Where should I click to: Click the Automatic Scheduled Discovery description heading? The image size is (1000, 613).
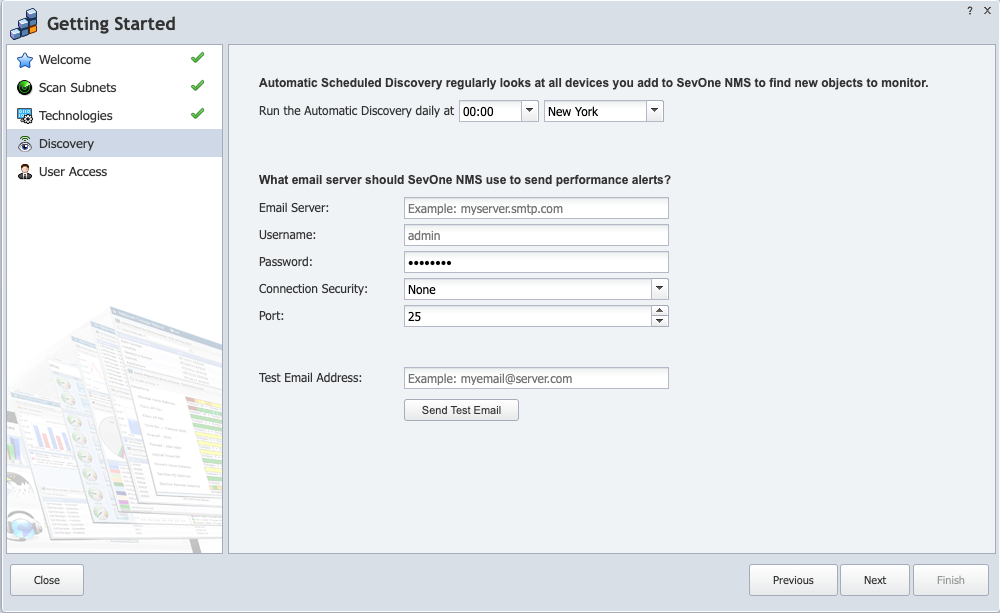[594, 83]
